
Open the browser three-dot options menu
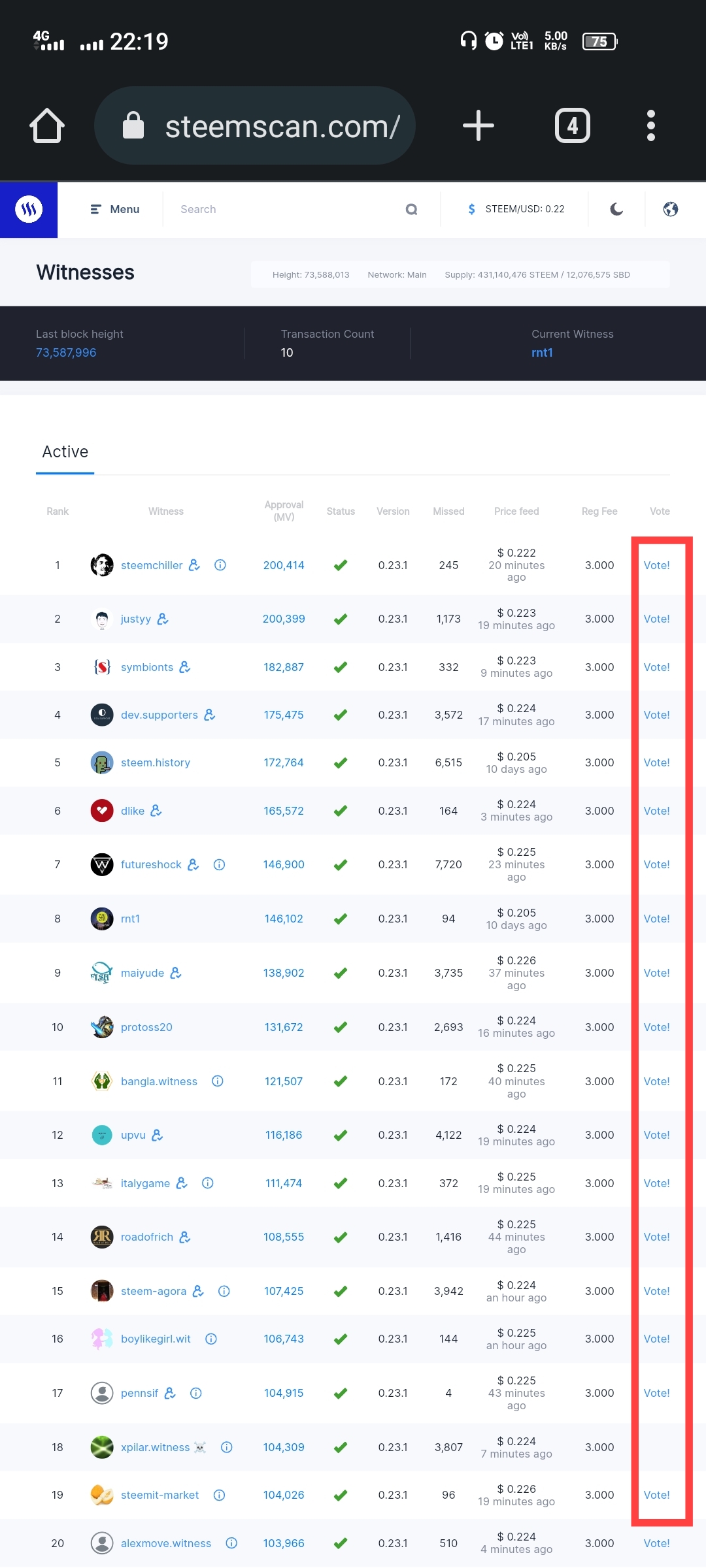pyautogui.click(x=650, y=125)
